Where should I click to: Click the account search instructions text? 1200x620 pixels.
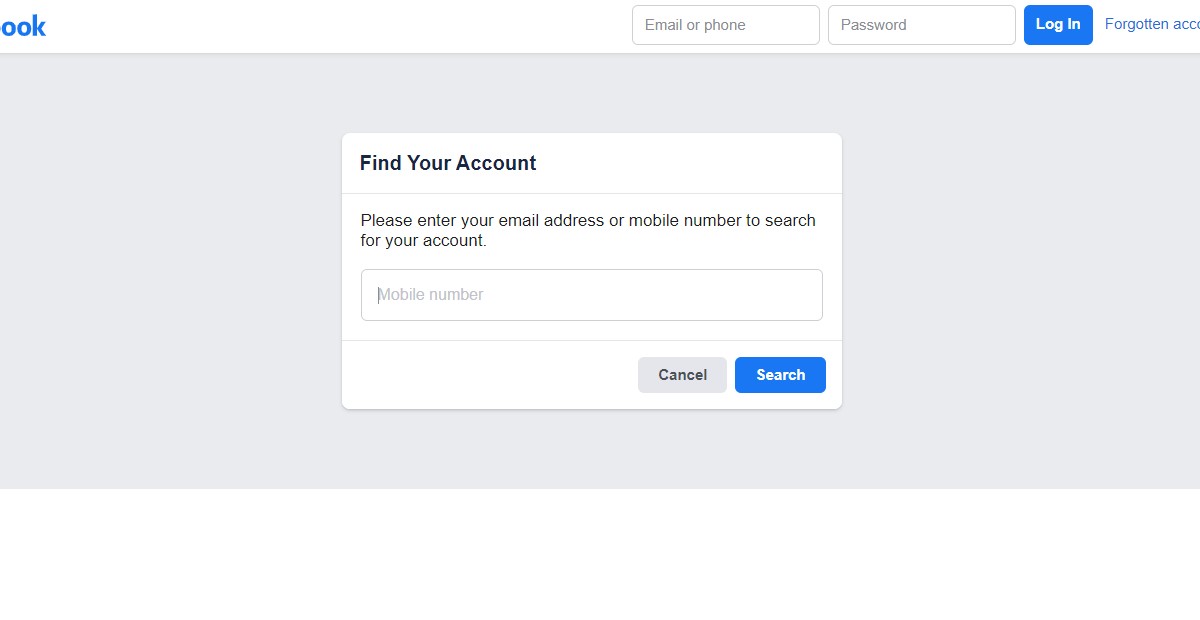[587, 230]
